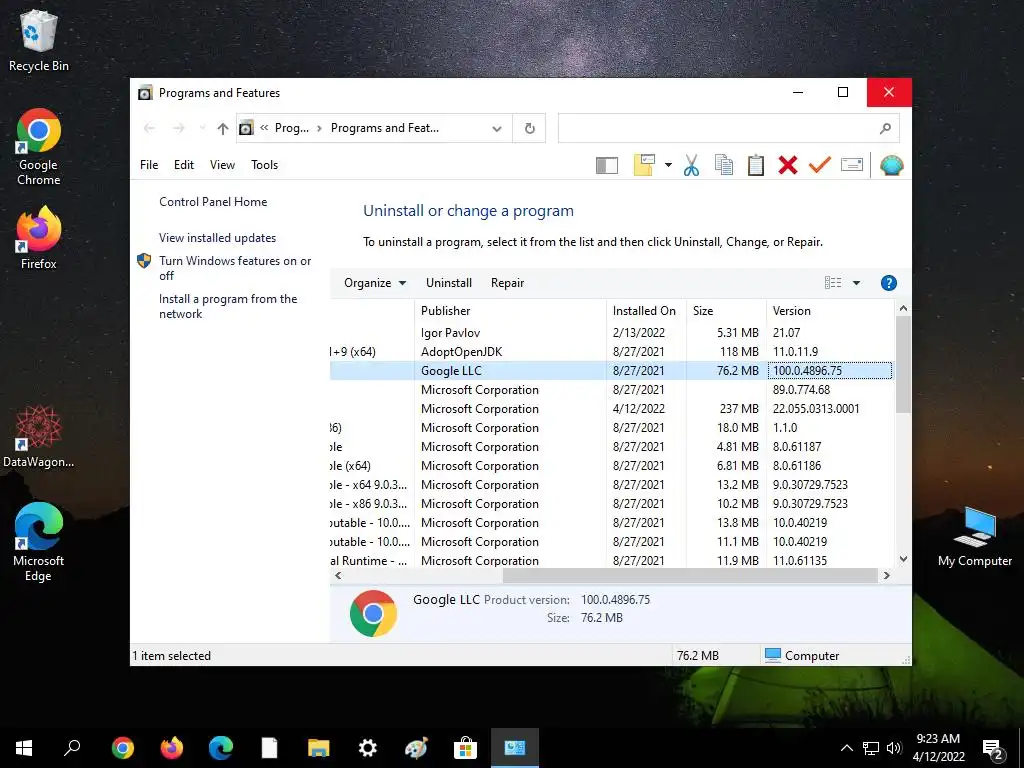Image resolution: width=1024 pixels, height=768 pixels.
Task: Click the Uninstall button
Action: [449, 283]
